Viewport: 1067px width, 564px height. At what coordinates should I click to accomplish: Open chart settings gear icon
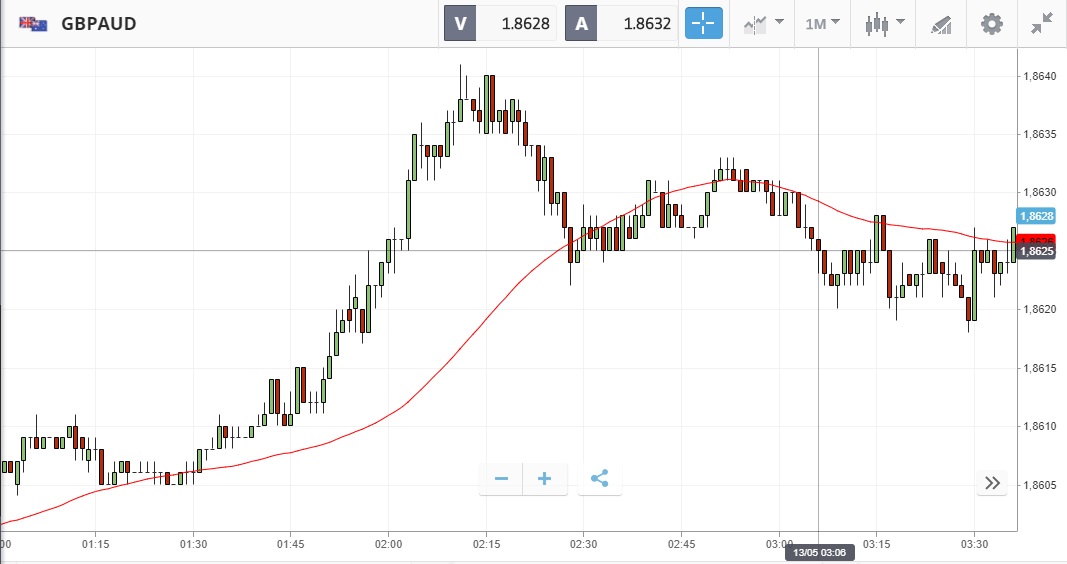click(991, 24)
